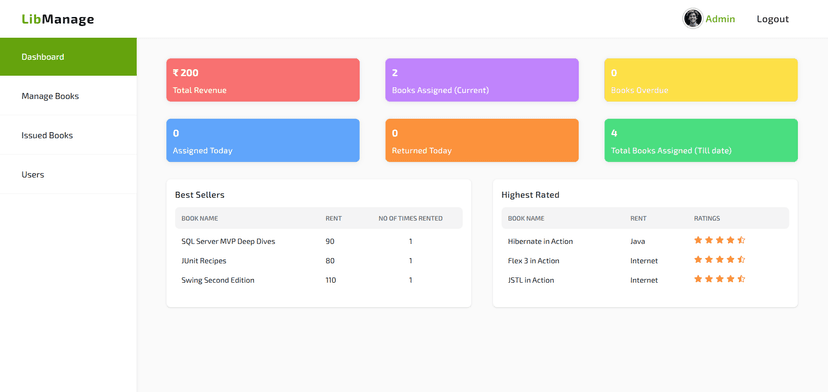Click the Admin username link
The width and height of the screenshot is (828, 392).
coord(720,19)
